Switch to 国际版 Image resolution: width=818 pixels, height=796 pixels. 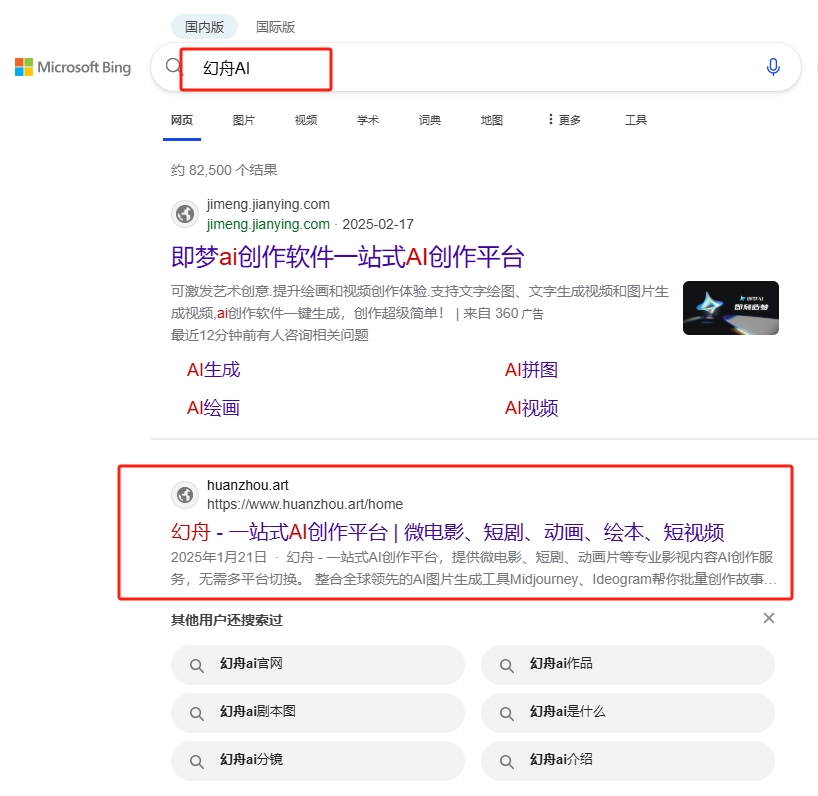pyautogui.click(x=274, y=26)
